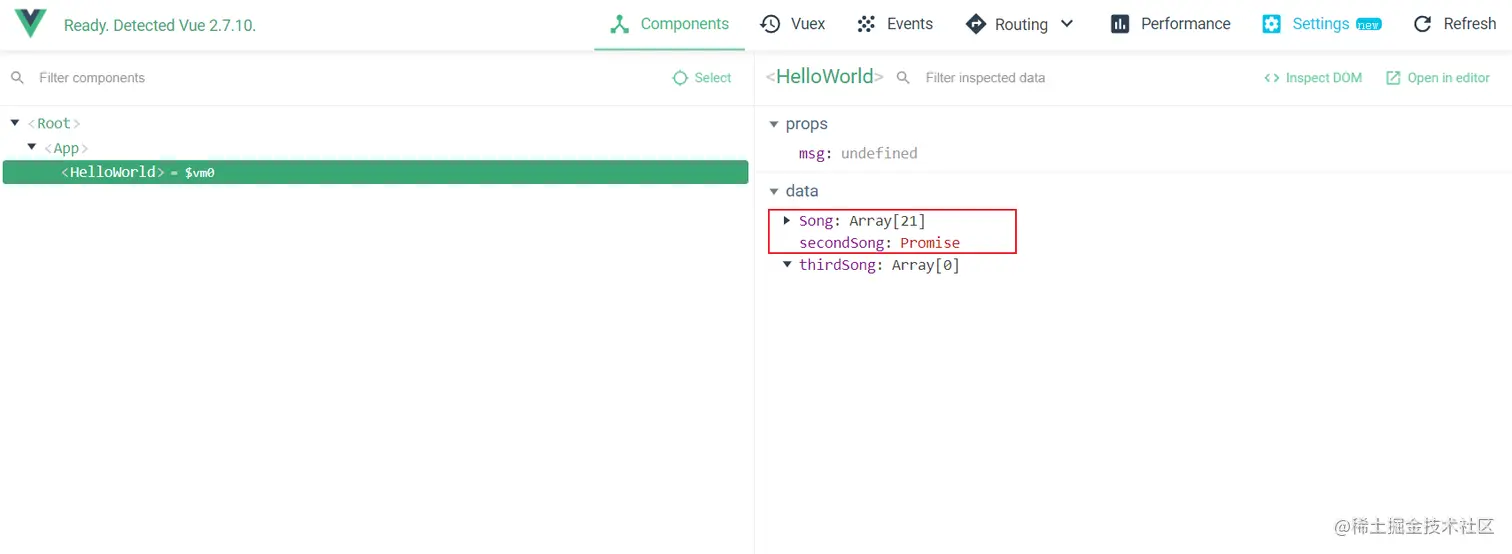Screen dimensions: 1512x554
Task: Collapse the props section
Action: 774,124
